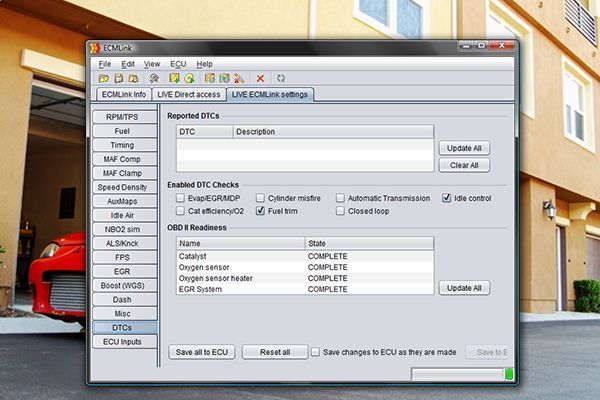Viewport: 600px width, 400px height.
Task: Click the yellow round icon with green arrow
Action: pyautogui.click(x=189, y=78)
